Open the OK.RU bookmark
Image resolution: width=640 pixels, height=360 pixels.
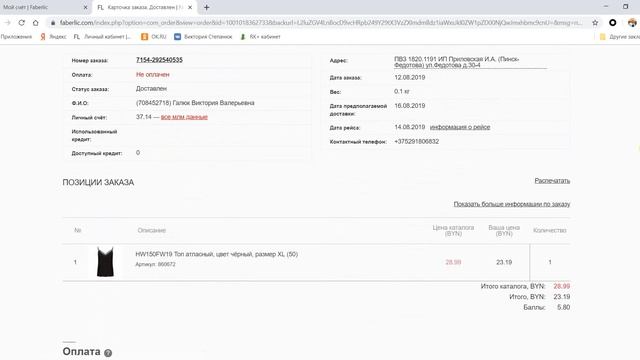(x=154, y=37)
